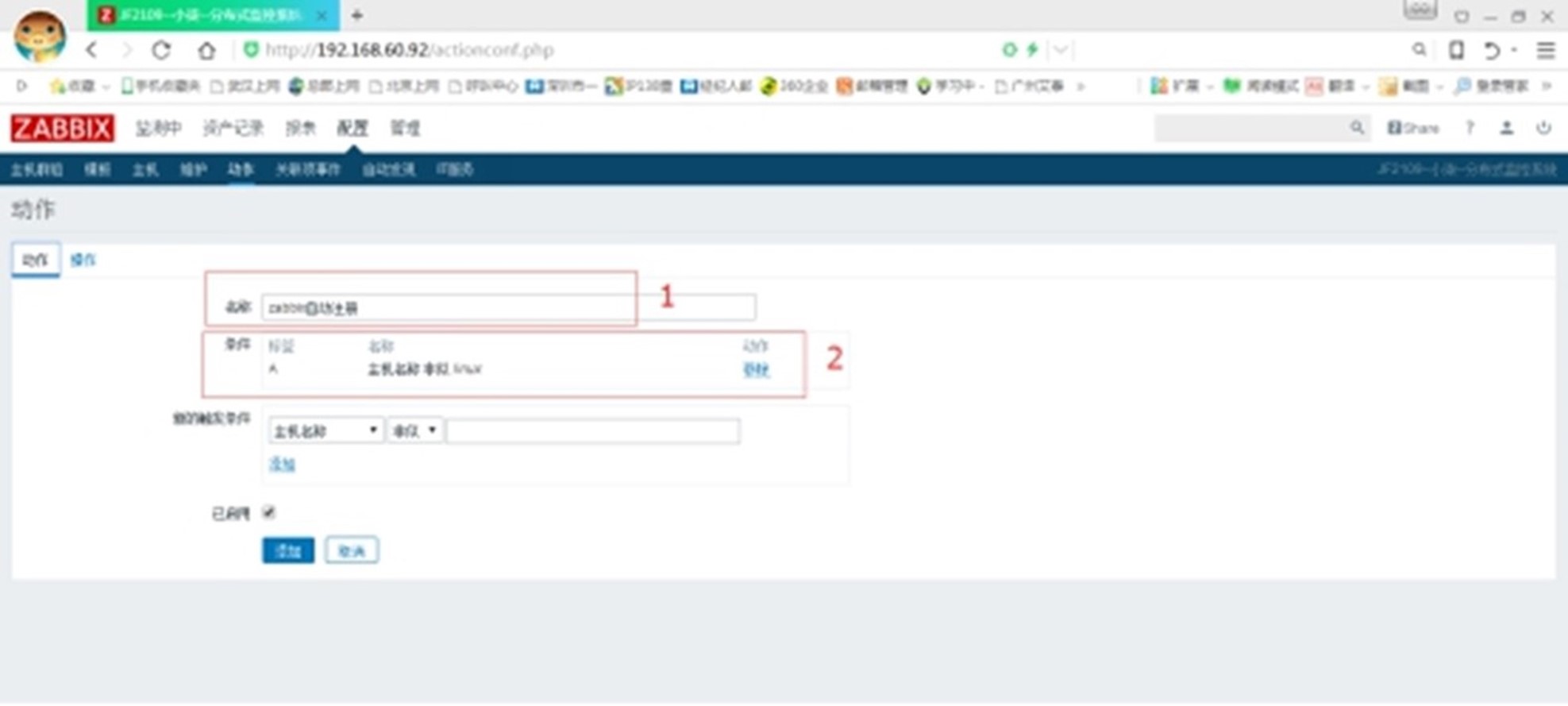Open the 管理 administration menu

click(405, 128)
